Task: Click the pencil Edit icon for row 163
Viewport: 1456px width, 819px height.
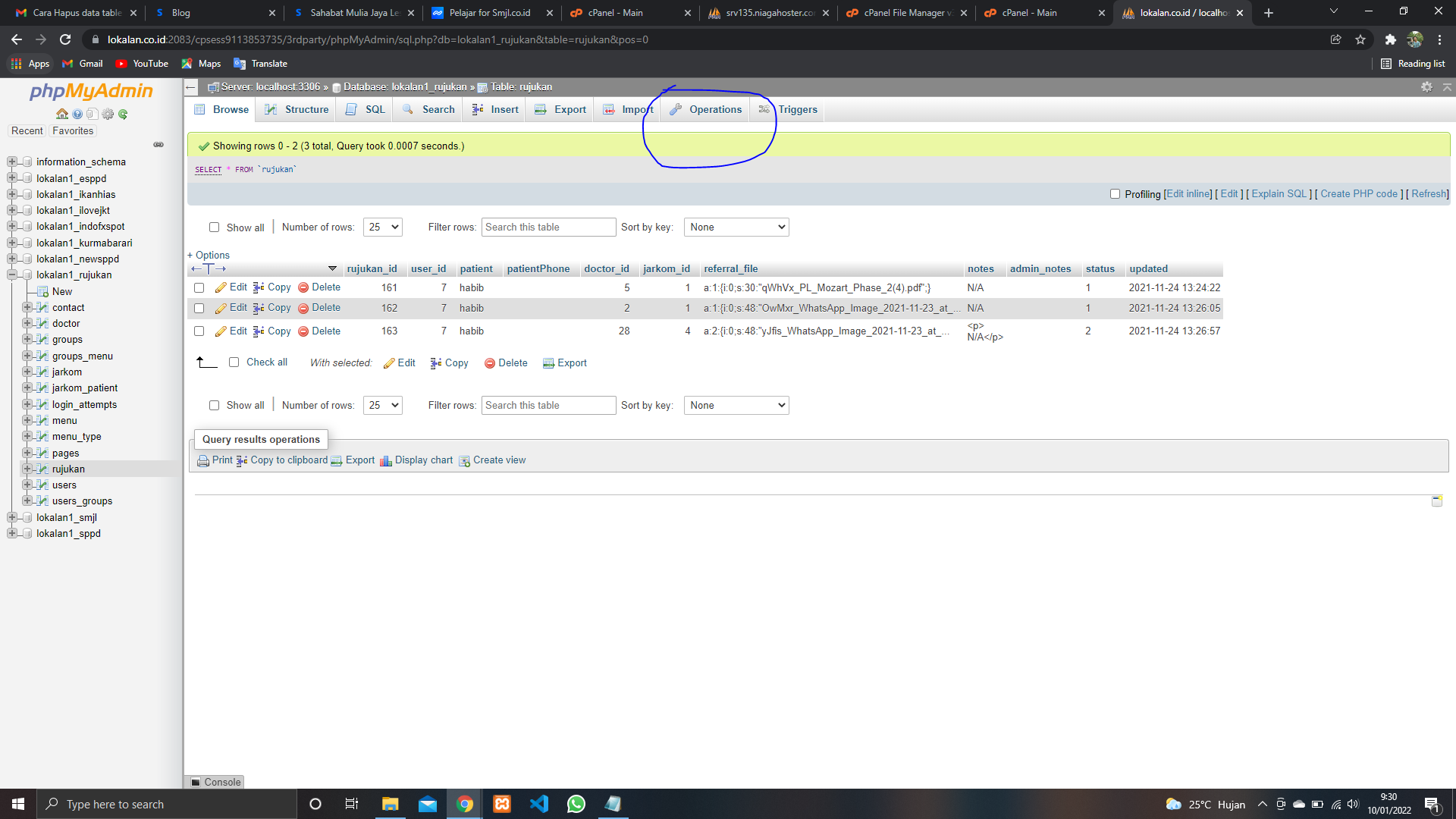Action: 221,331
